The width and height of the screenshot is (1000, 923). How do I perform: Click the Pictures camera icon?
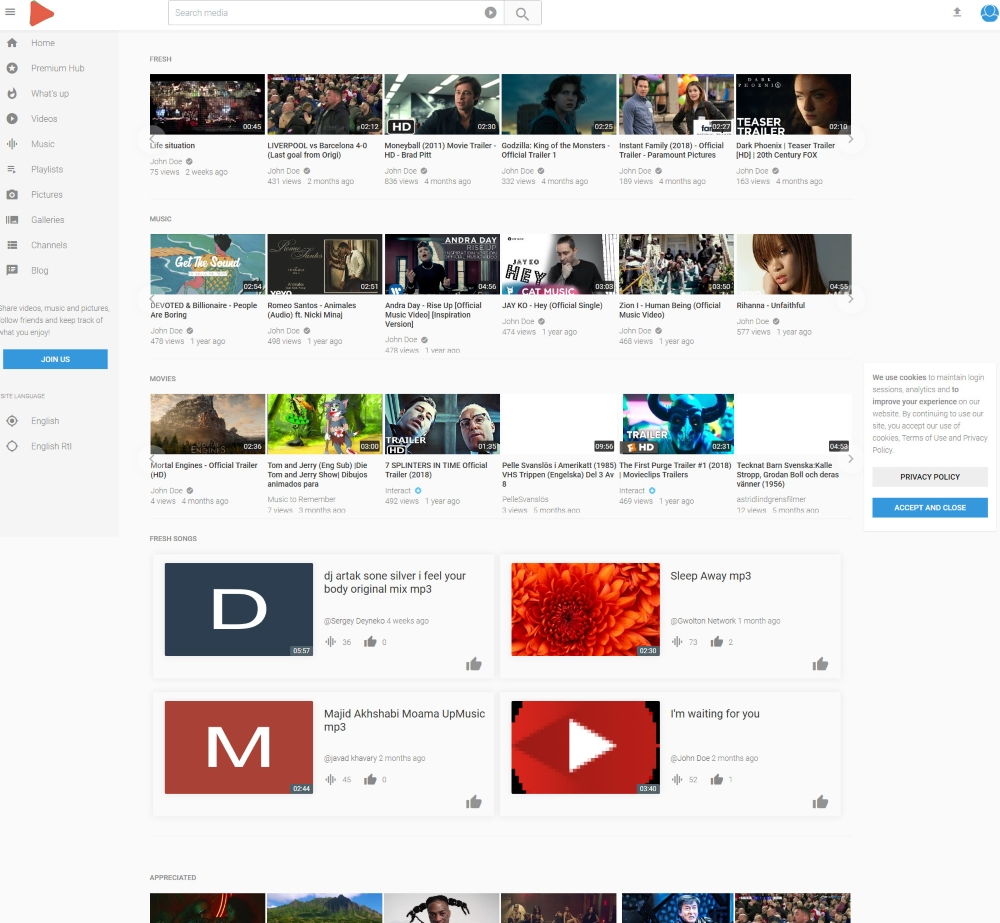pos(12,195)
